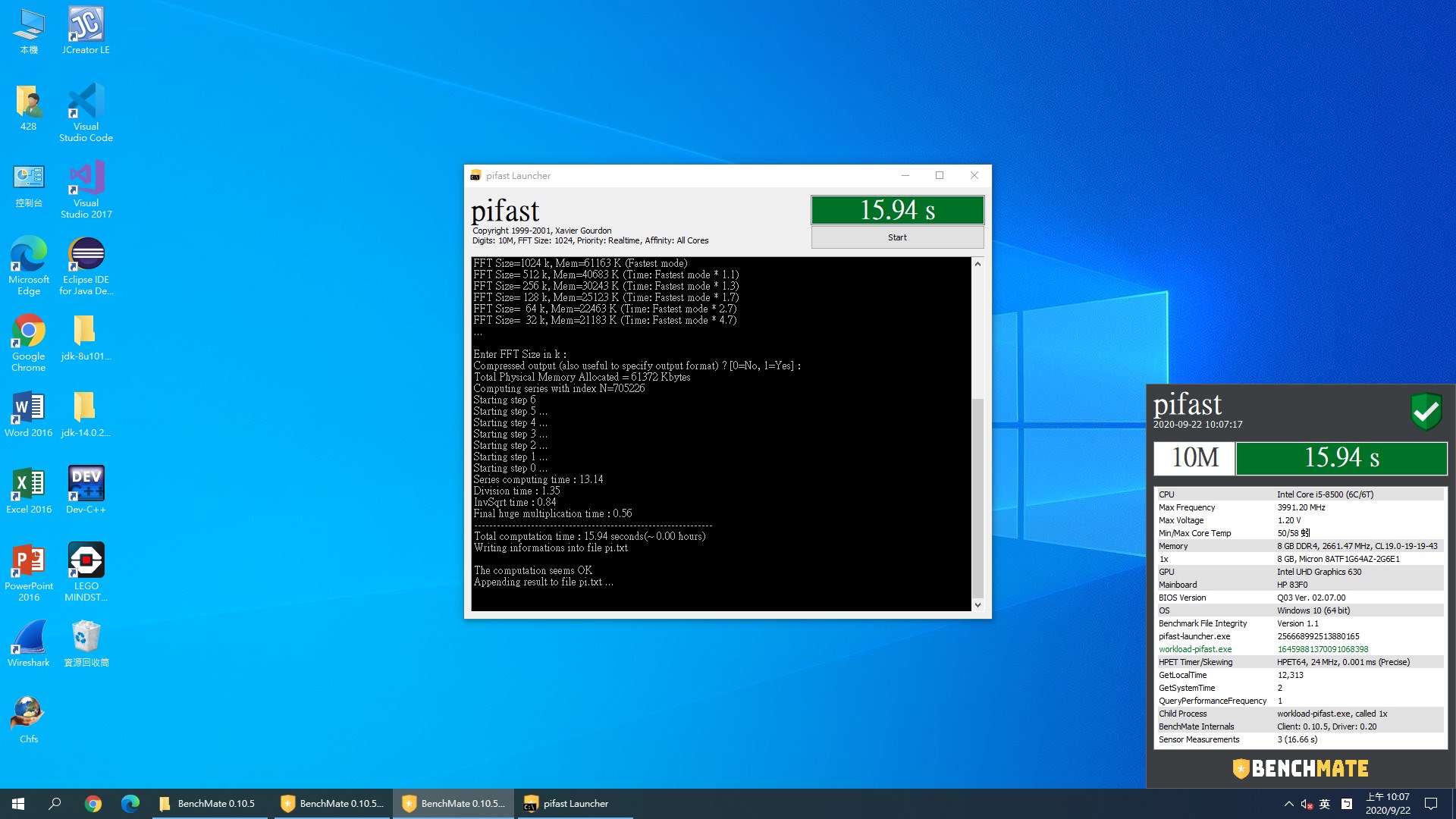Image resolution: width=1456 pixels, height=819 pixels.
Task: Switch to second BenchMate 0.10.5... taskbar window
Action: (x=331, y=804)
